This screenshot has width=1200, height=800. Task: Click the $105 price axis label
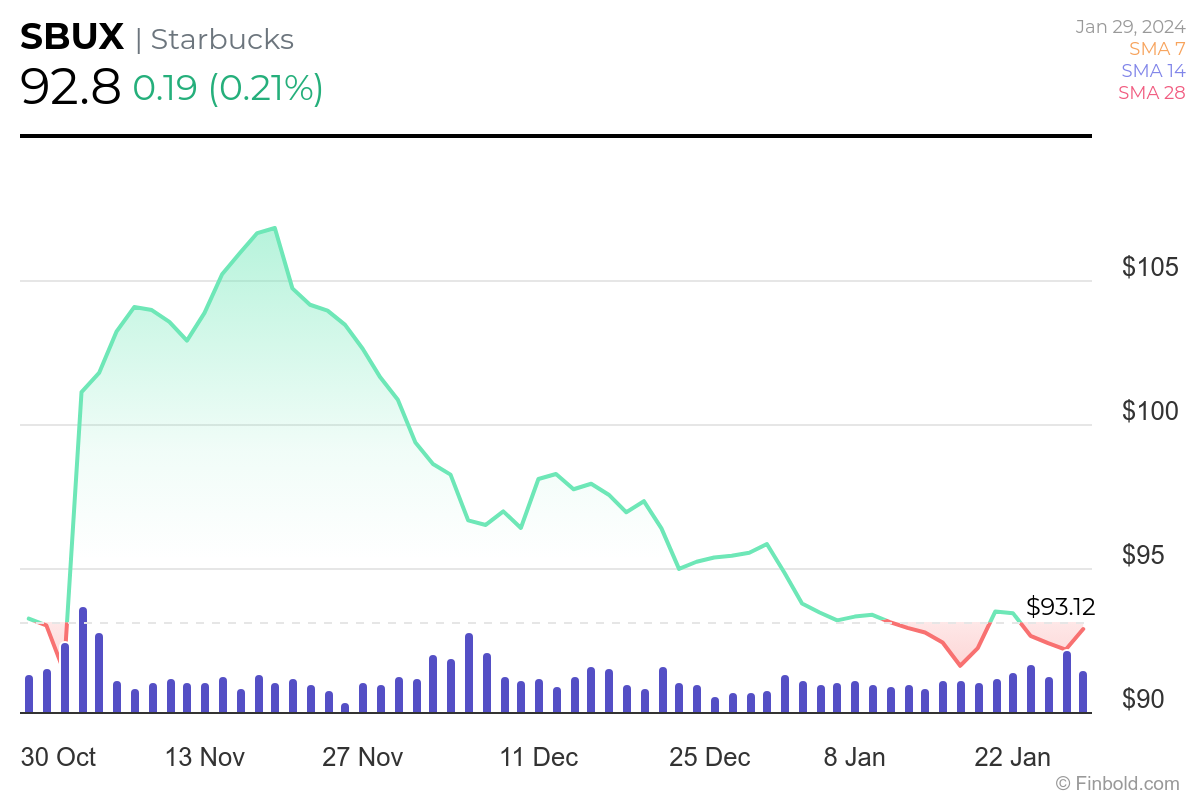pos(1150,267)
